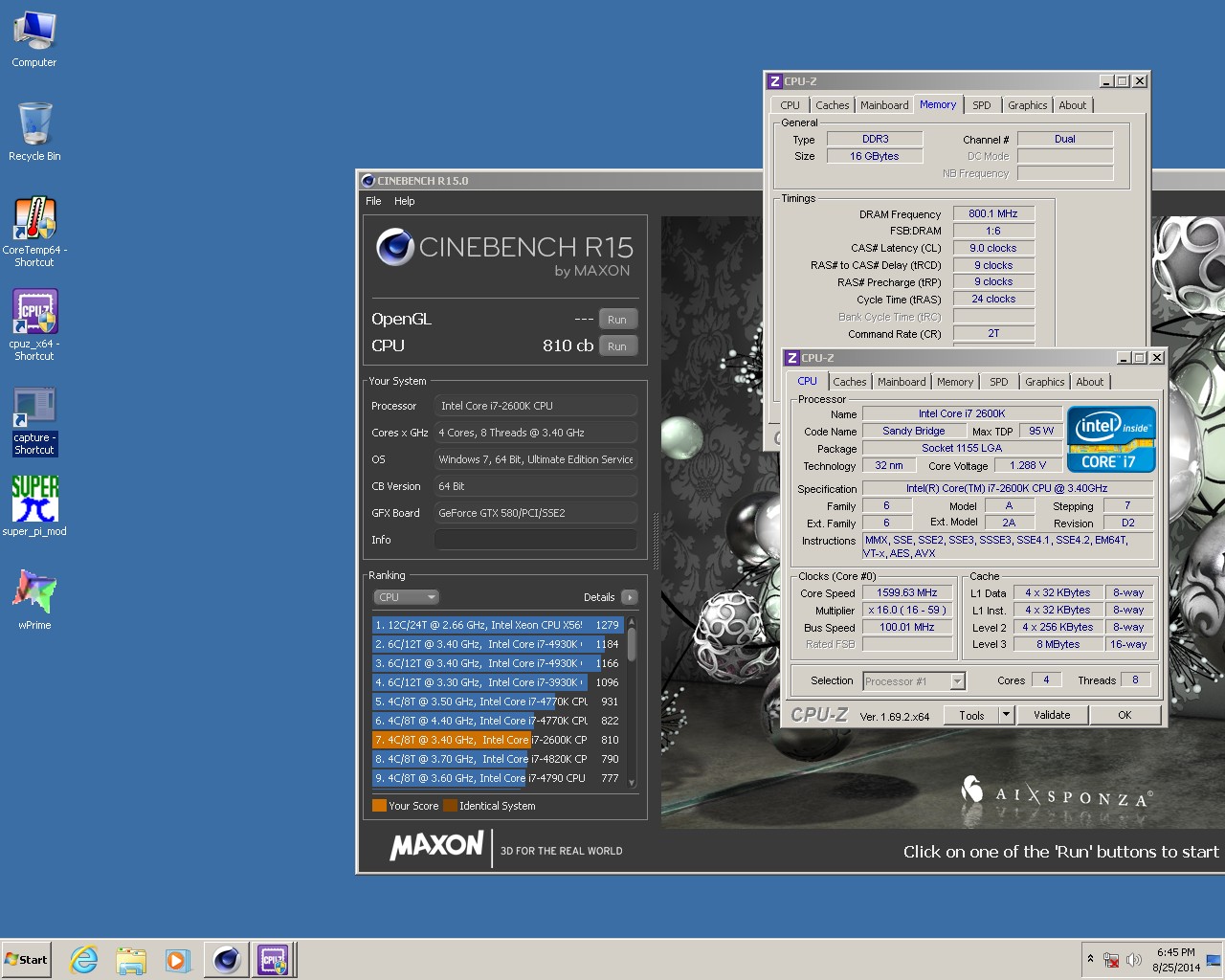Select ranking row 1 Xeon X5650

point(498,625)
